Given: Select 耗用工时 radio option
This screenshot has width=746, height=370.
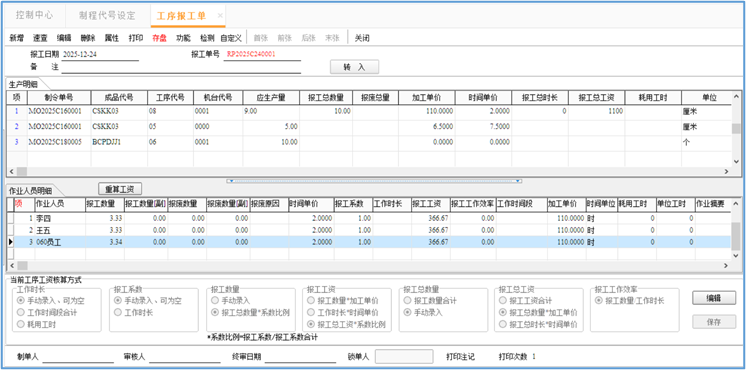Looking at the screenshot, I should coord(37,325).
